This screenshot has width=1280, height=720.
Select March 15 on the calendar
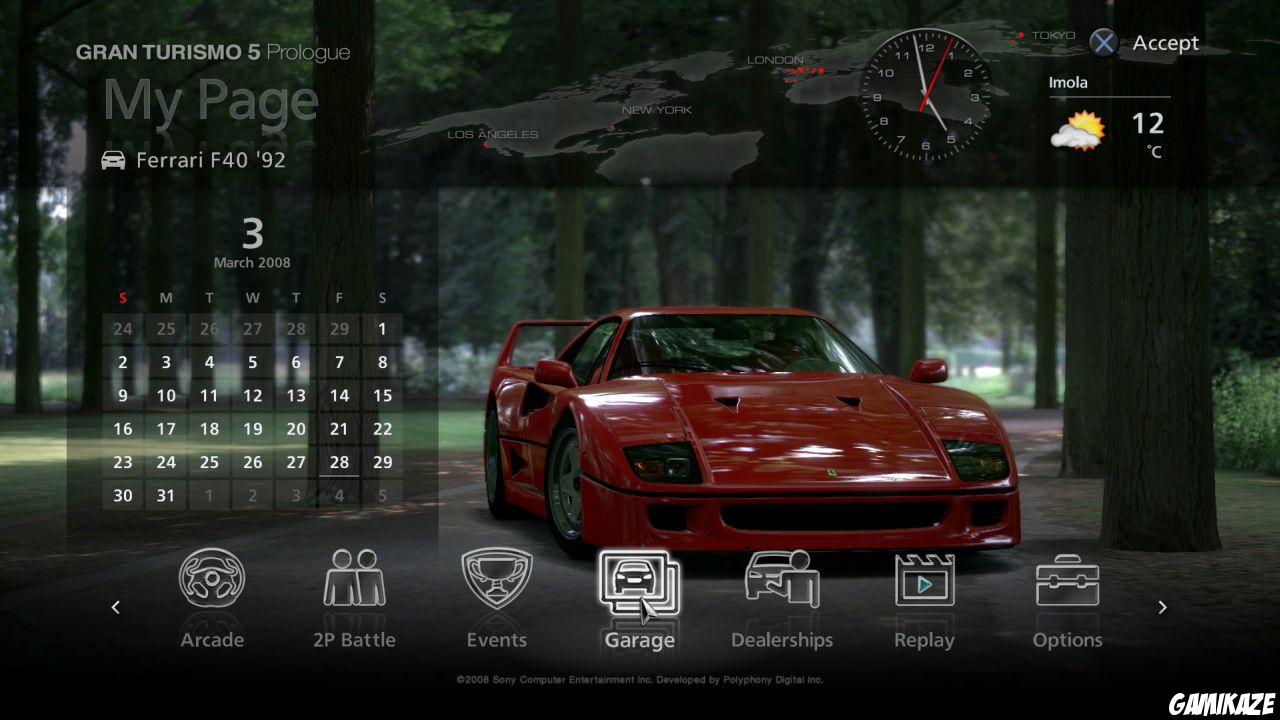[382, 396]
